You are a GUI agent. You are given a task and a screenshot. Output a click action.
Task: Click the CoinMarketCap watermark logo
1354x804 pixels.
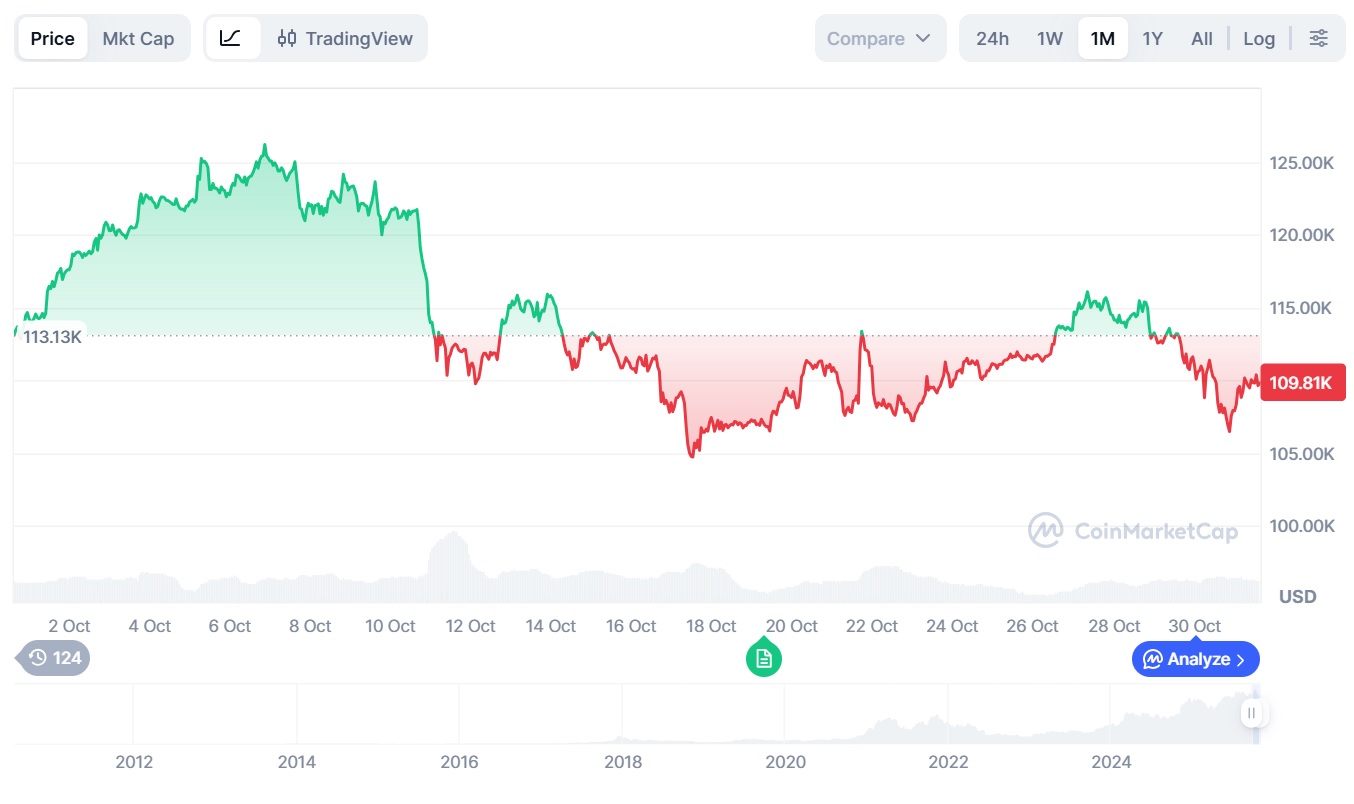coord(1133,531)
